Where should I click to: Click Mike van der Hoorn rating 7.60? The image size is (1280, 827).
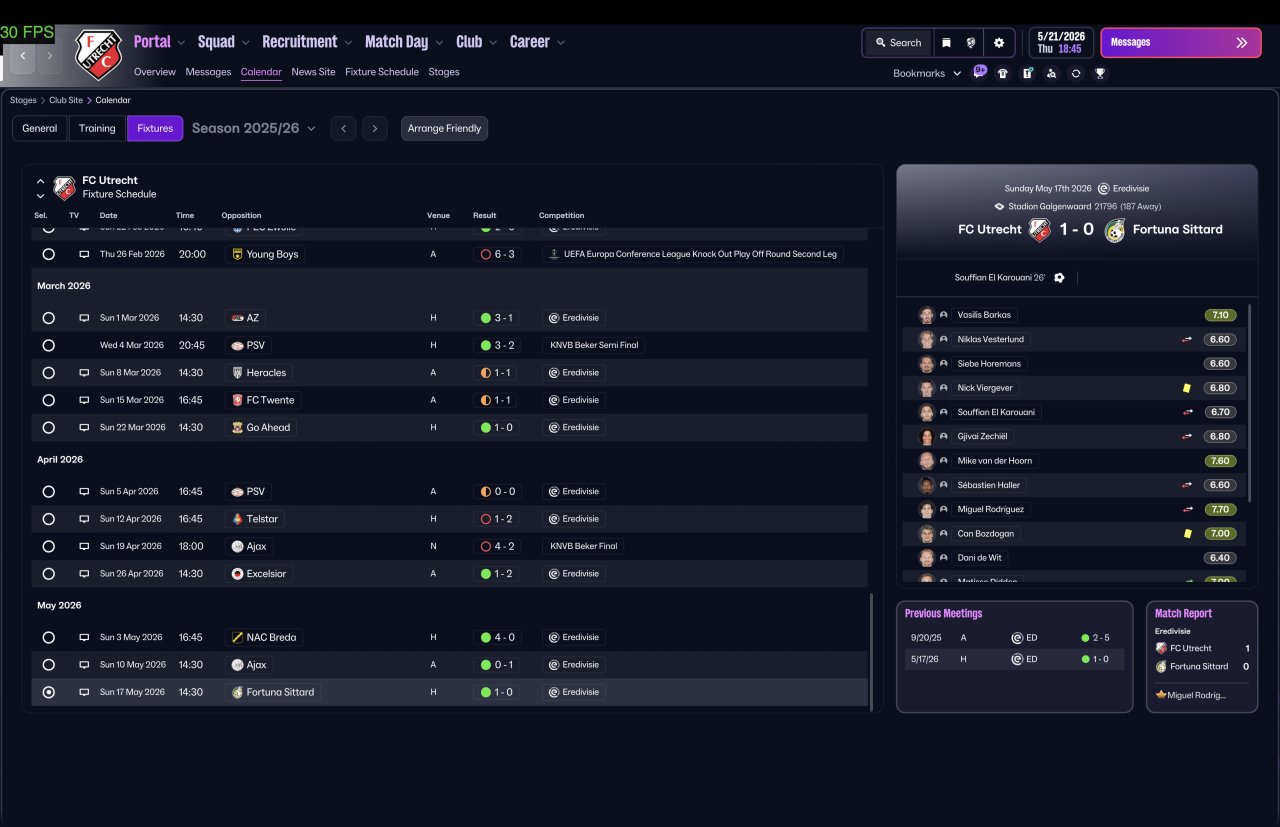1219,461
